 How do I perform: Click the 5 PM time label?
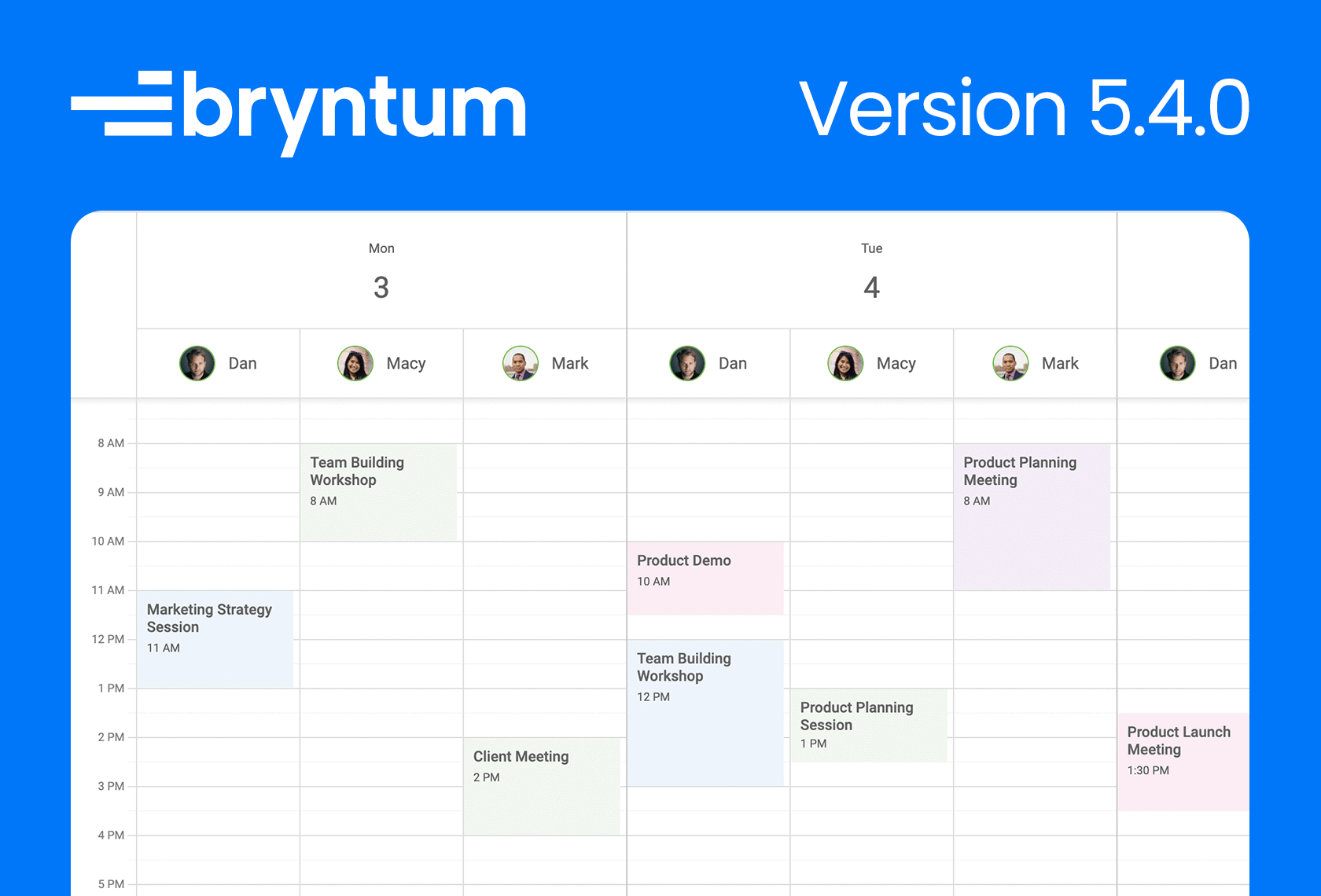click(x=111, y=884)
